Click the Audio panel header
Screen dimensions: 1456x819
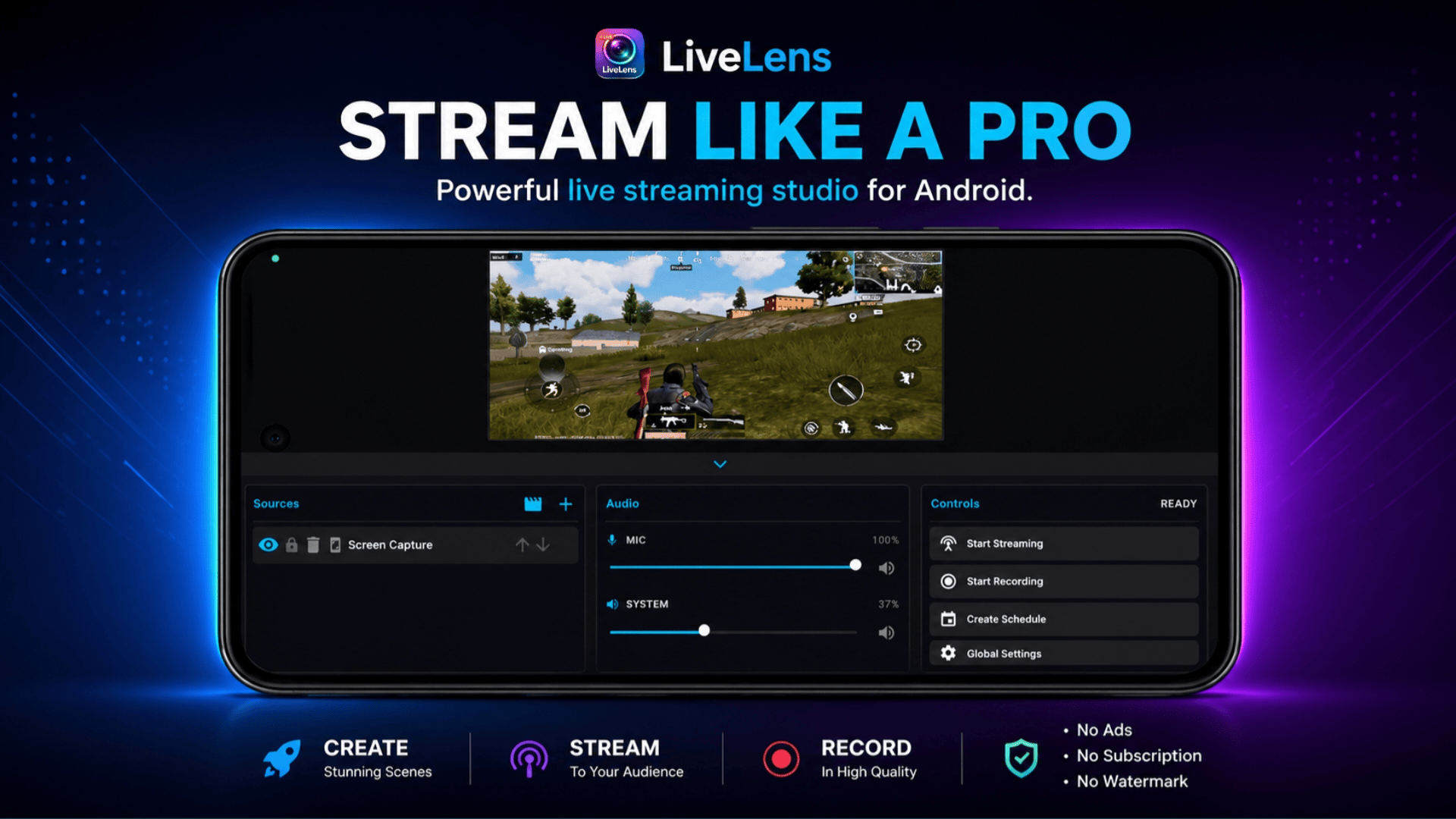coord(623,504)
